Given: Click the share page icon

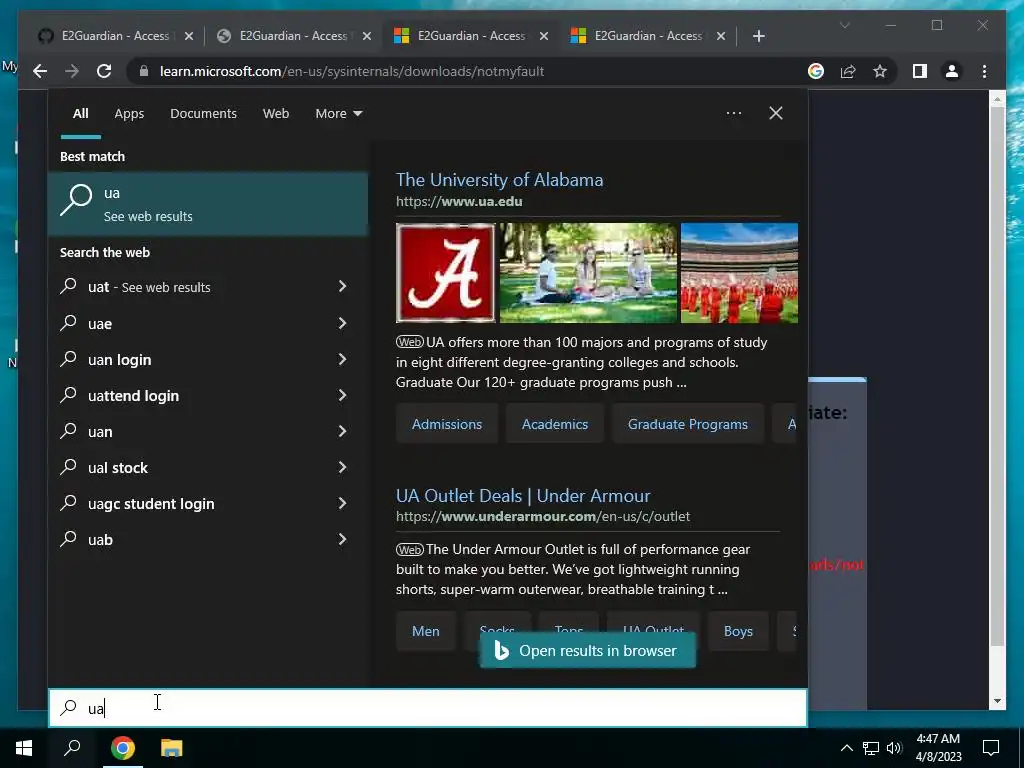Looking at the screenshot, I should (x=848, y=71).
